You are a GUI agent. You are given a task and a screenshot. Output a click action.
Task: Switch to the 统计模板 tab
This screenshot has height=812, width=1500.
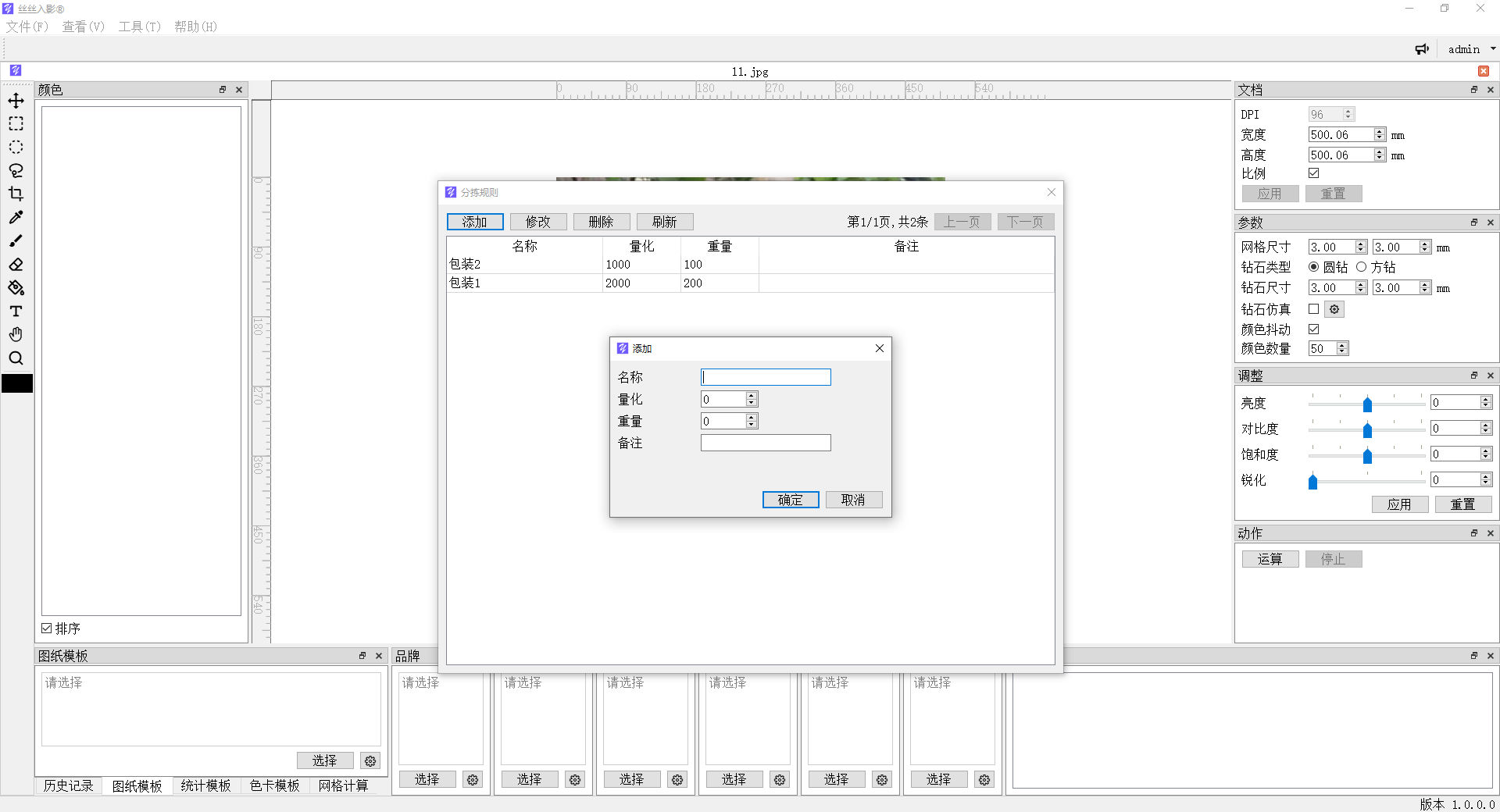205,785
